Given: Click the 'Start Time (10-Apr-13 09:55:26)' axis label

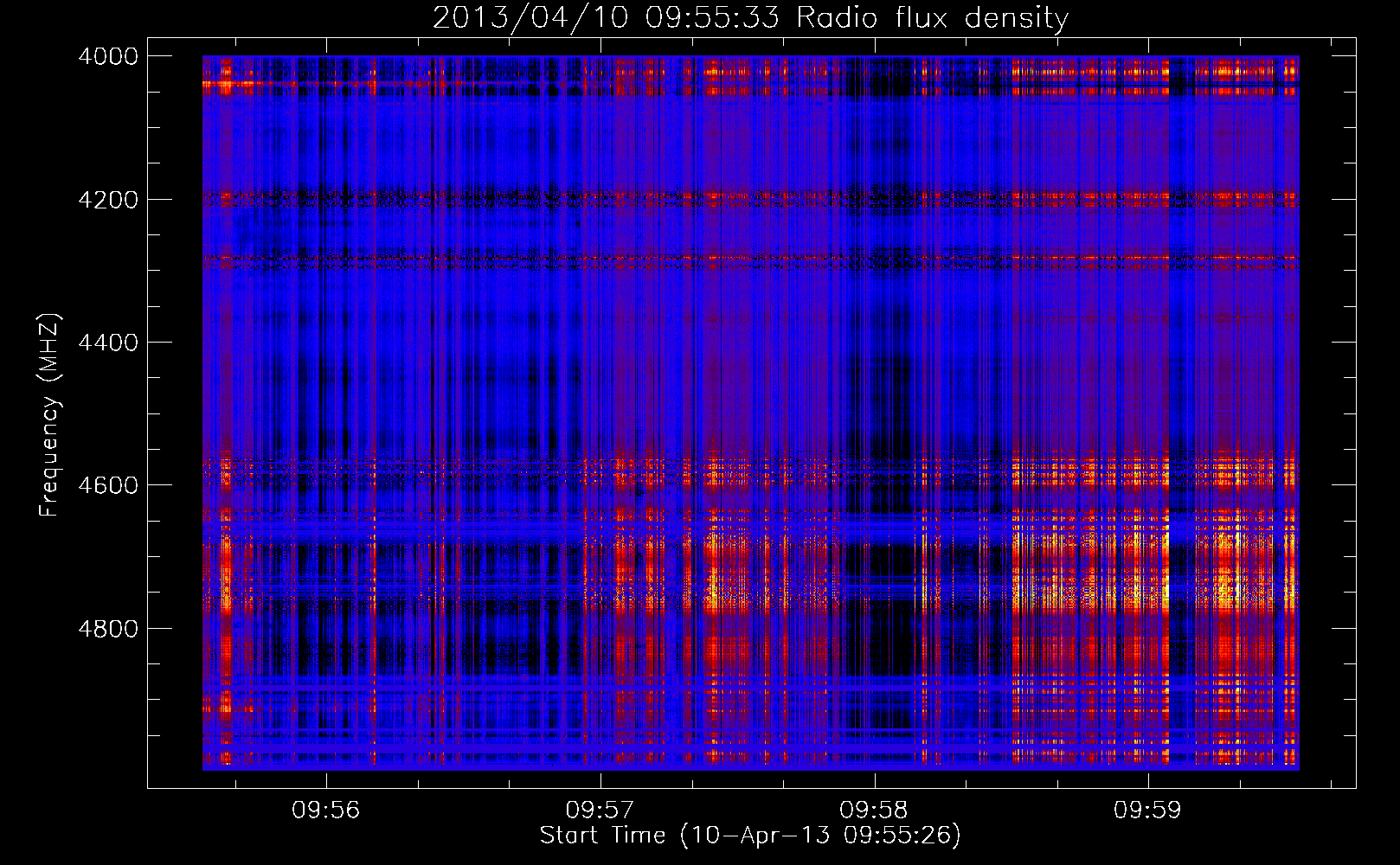Looking at the screenshot, I should coord(750,836).
